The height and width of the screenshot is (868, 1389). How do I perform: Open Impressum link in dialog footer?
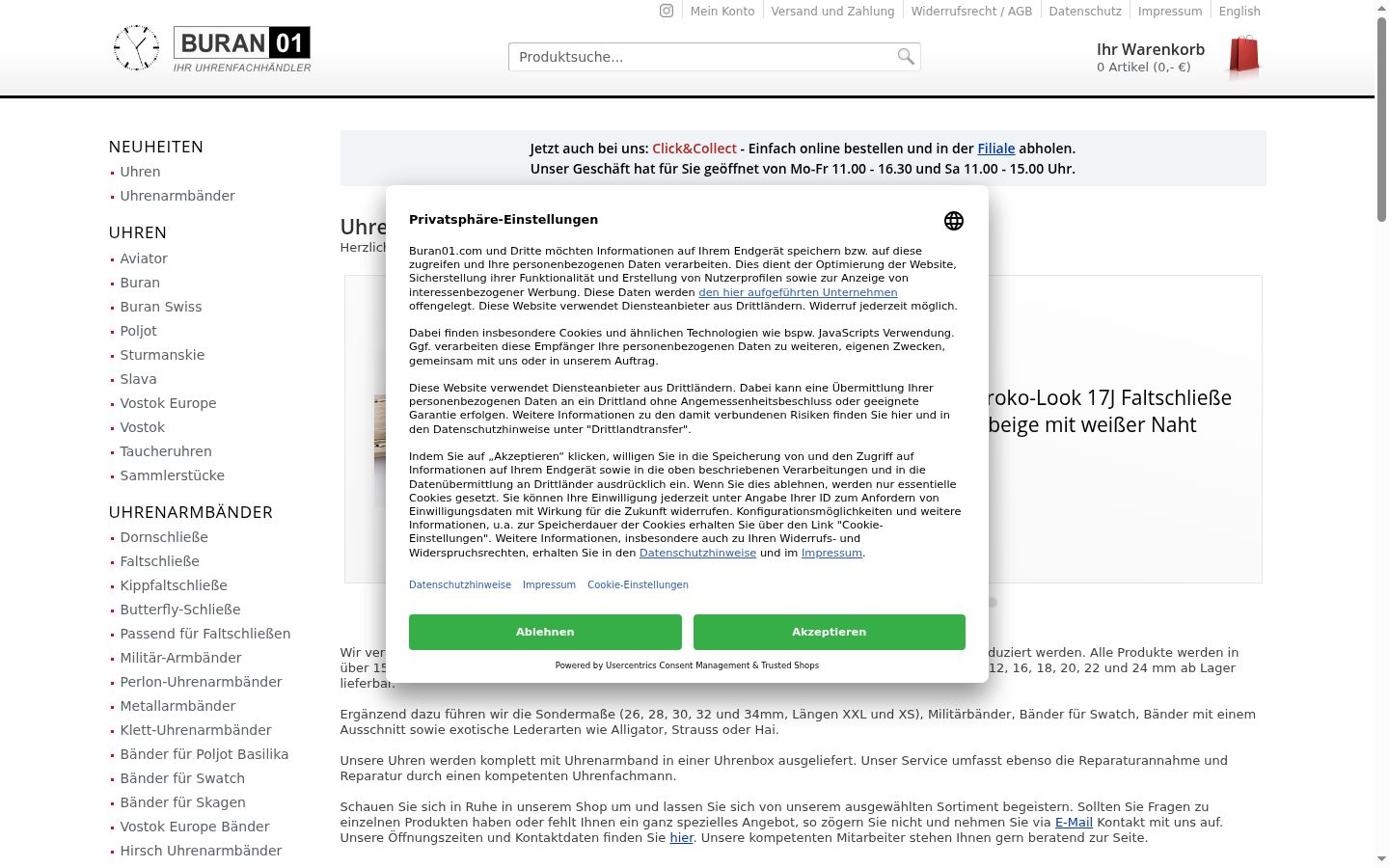click(x=549, y=584)
